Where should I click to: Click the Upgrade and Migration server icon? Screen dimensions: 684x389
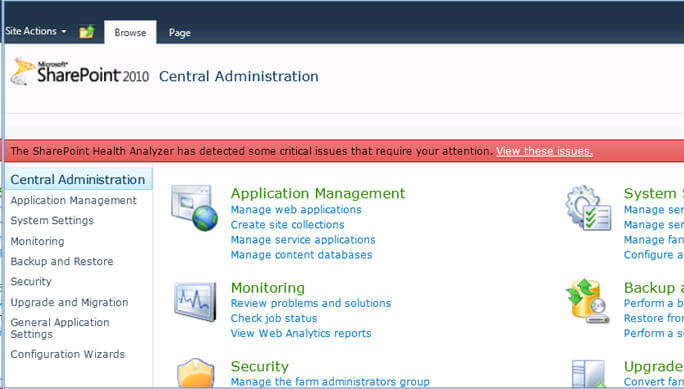point(589,374)
